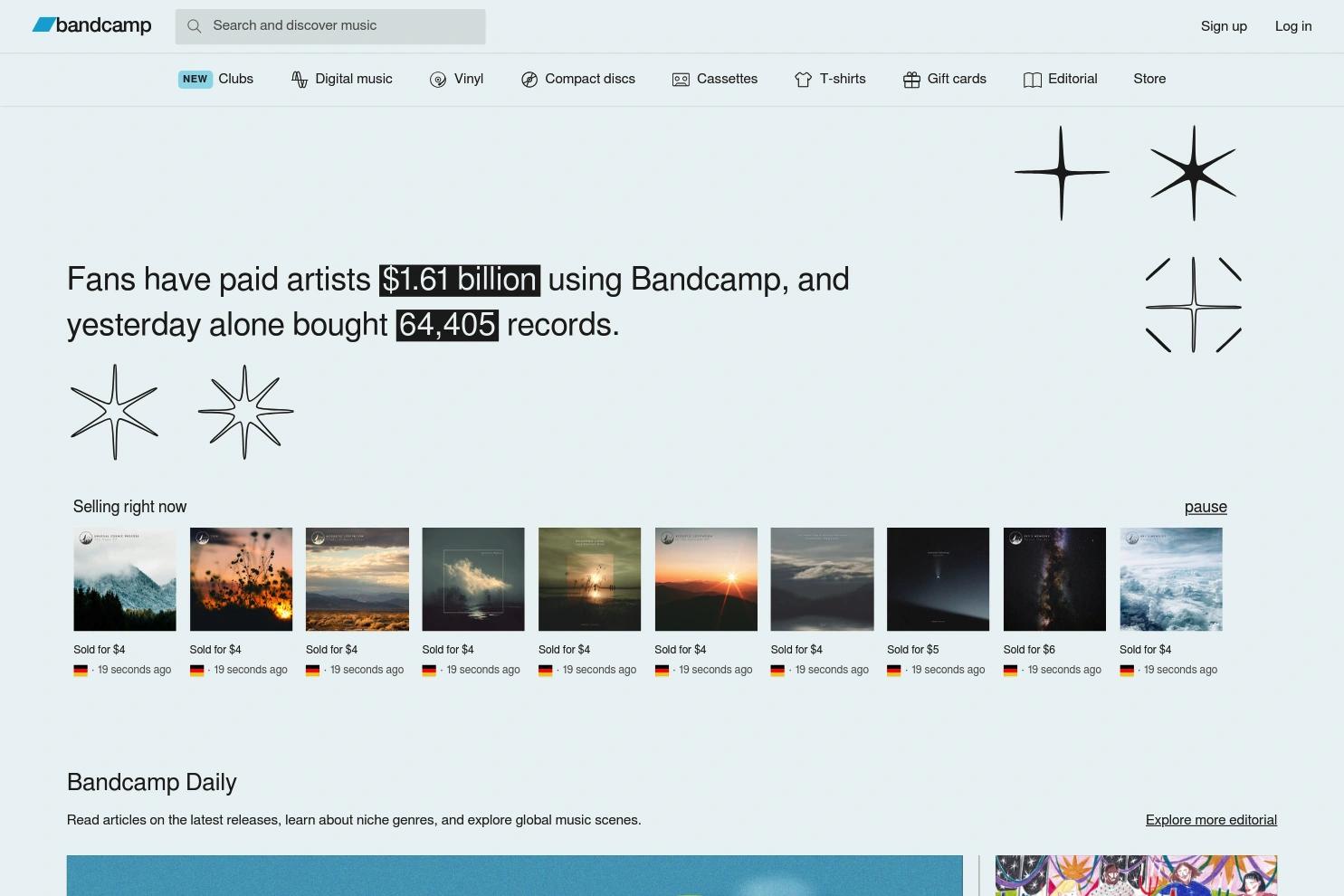
Task: Open the foggy mountain forest album cover
Action: click(x=125, y=579)
